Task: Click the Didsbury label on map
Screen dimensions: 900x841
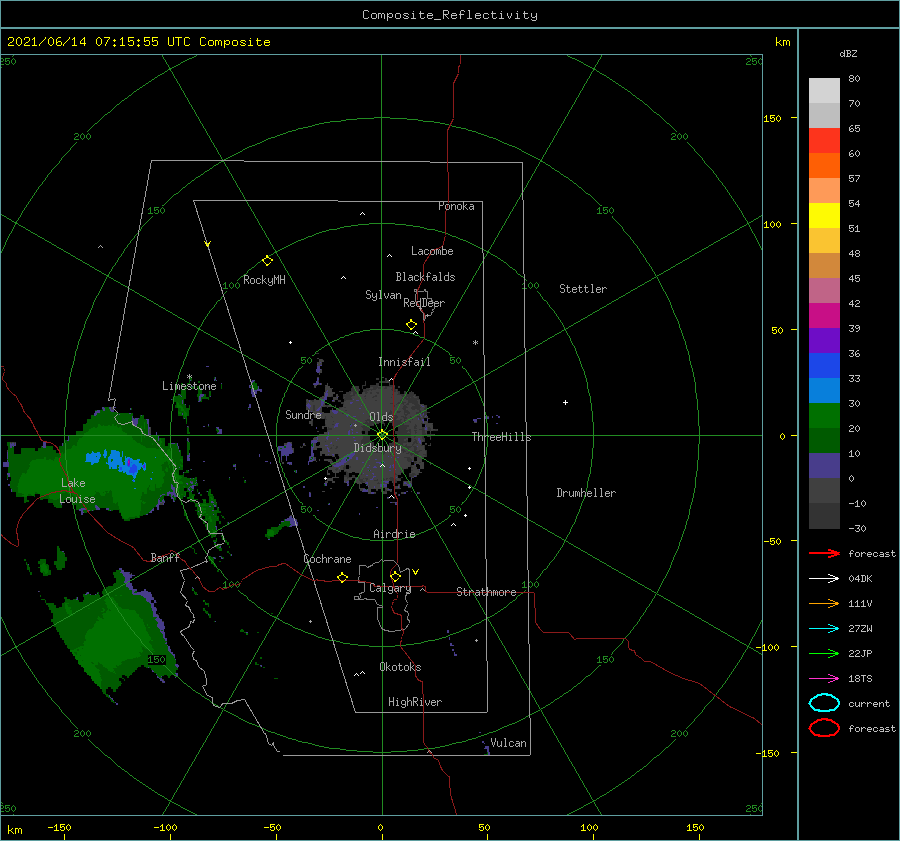Action: coord(378,448)
